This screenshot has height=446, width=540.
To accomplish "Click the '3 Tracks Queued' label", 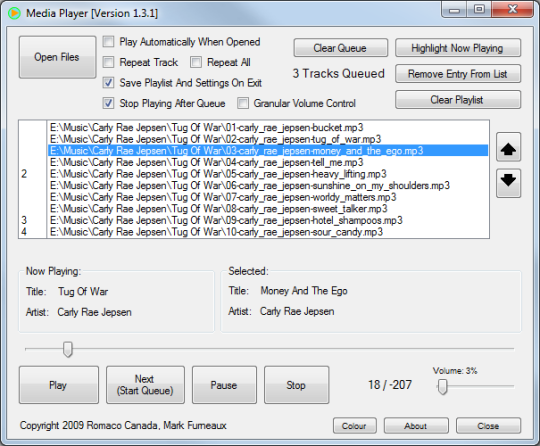I will (339, 73).
